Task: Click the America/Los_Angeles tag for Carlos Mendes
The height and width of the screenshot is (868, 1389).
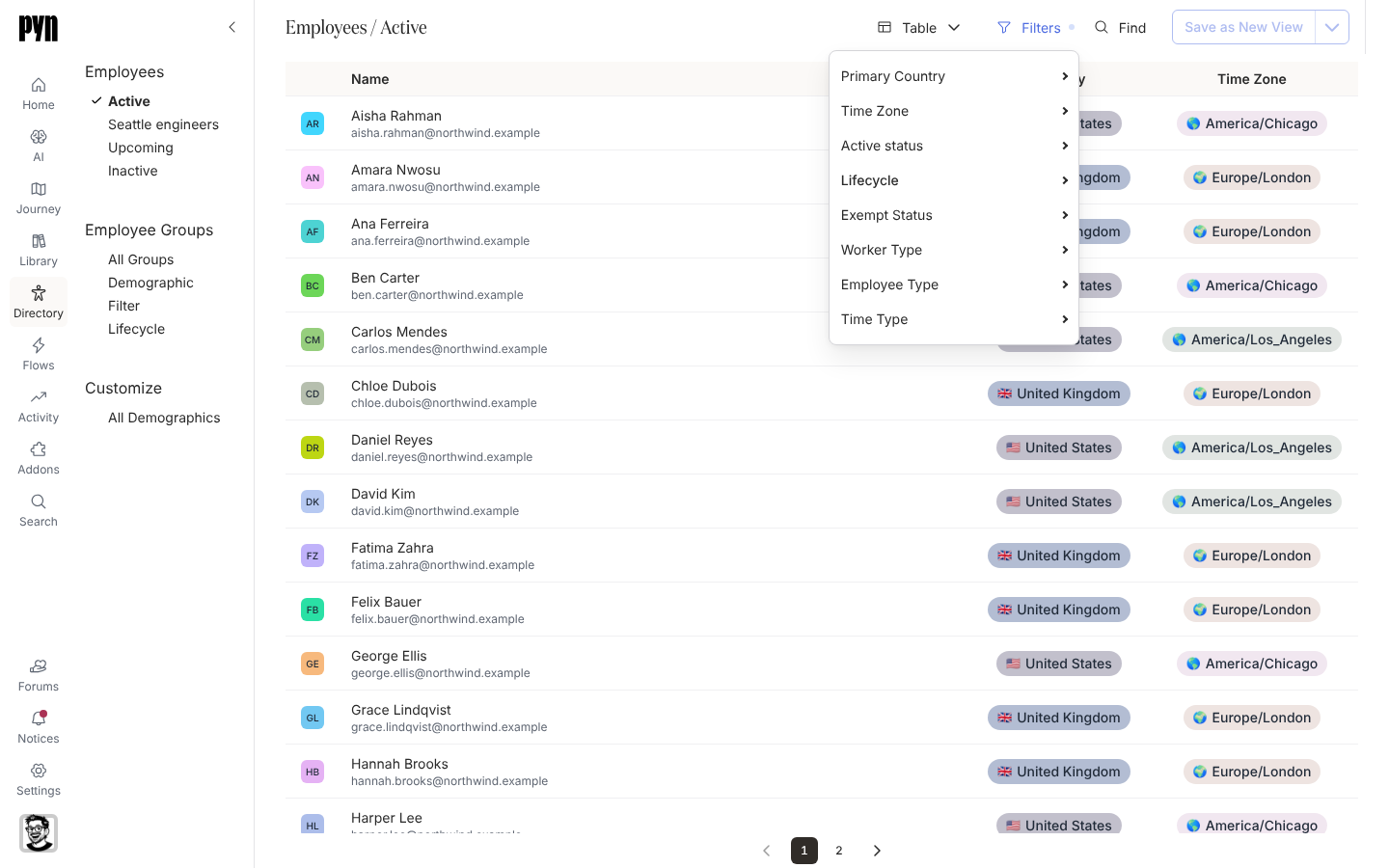Action: click(1252, 339)
